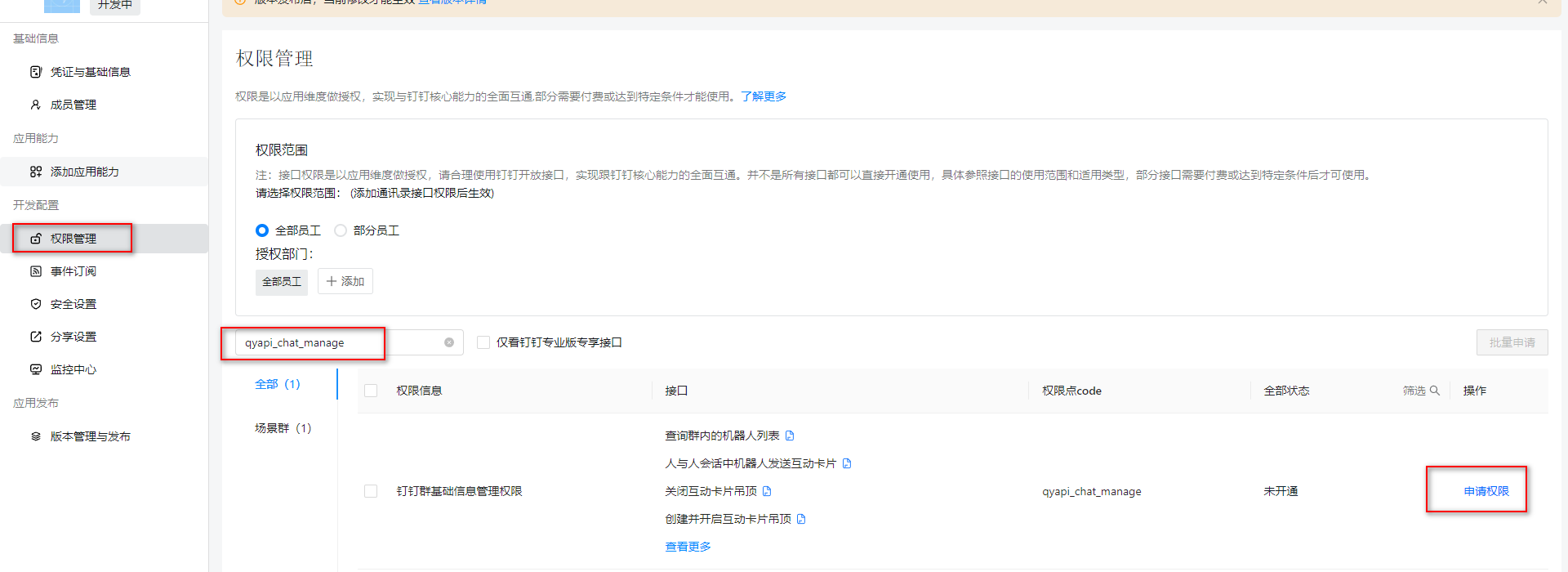Click the qyapi_chat_manage permission code cell
This screenshot has width=1568, height=572.
tap(1092, 491)
